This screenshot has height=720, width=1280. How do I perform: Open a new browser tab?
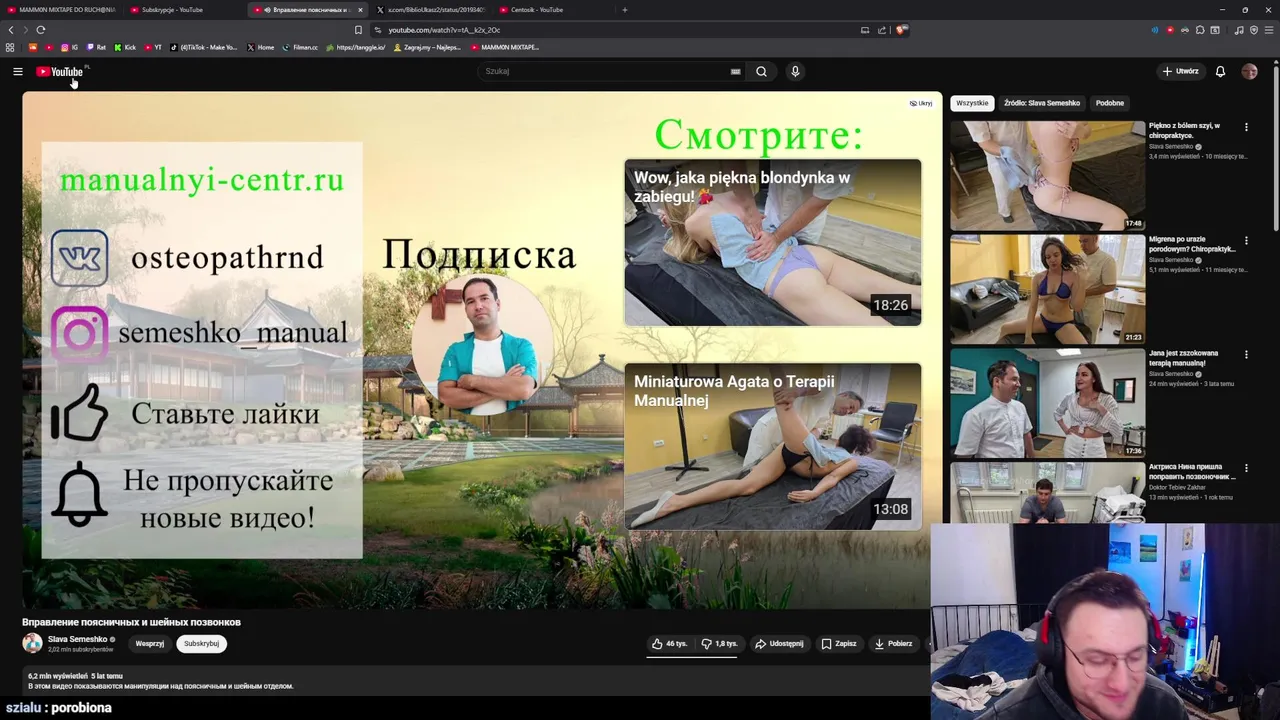(x=624, y=10)
